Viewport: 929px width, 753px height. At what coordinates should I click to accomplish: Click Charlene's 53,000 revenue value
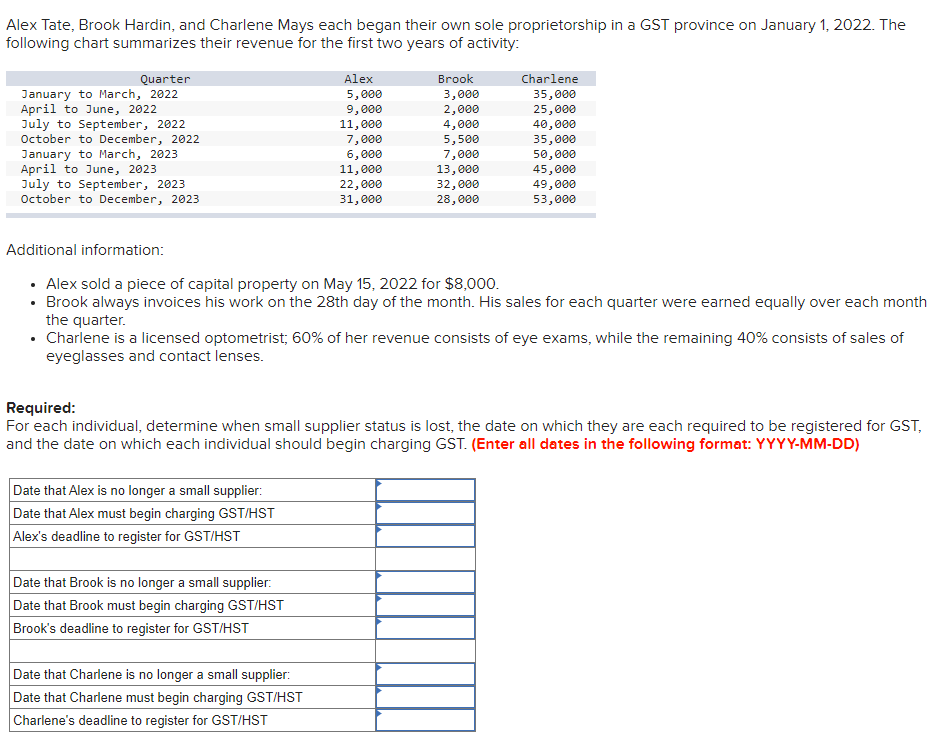coord(555,199)
